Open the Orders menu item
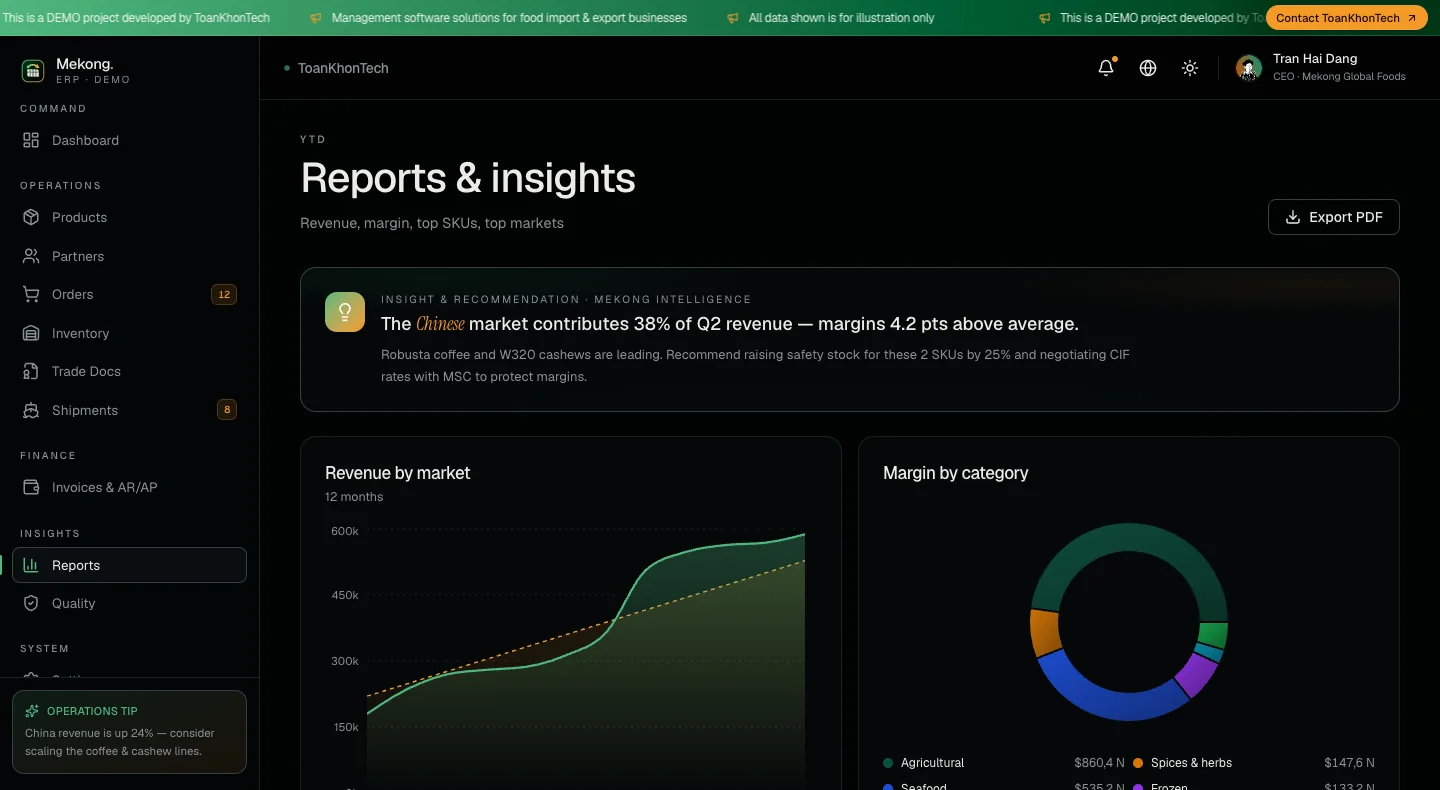The width and height of the screenshot is (1440, 790). 129,294
